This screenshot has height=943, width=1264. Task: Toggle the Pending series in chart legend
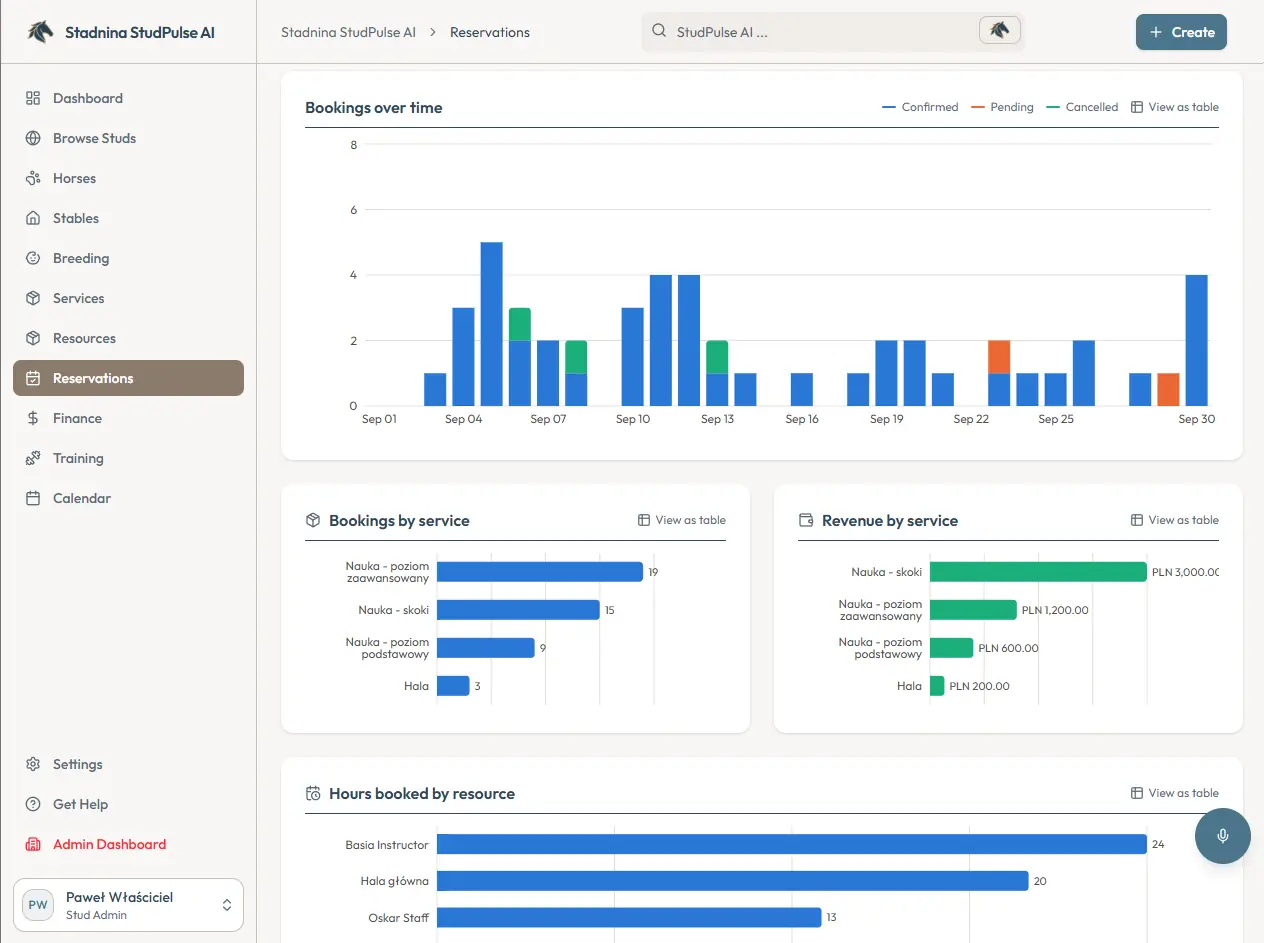(x=1002, y=107)
